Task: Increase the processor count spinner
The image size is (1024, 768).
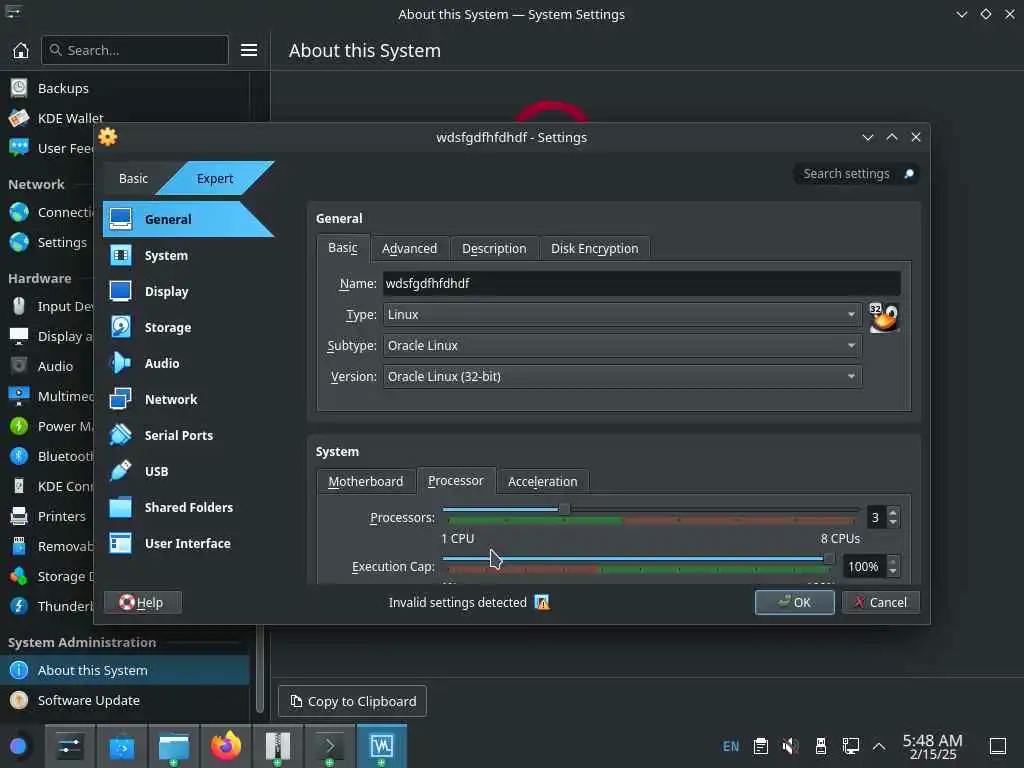Action: (893, 512)
